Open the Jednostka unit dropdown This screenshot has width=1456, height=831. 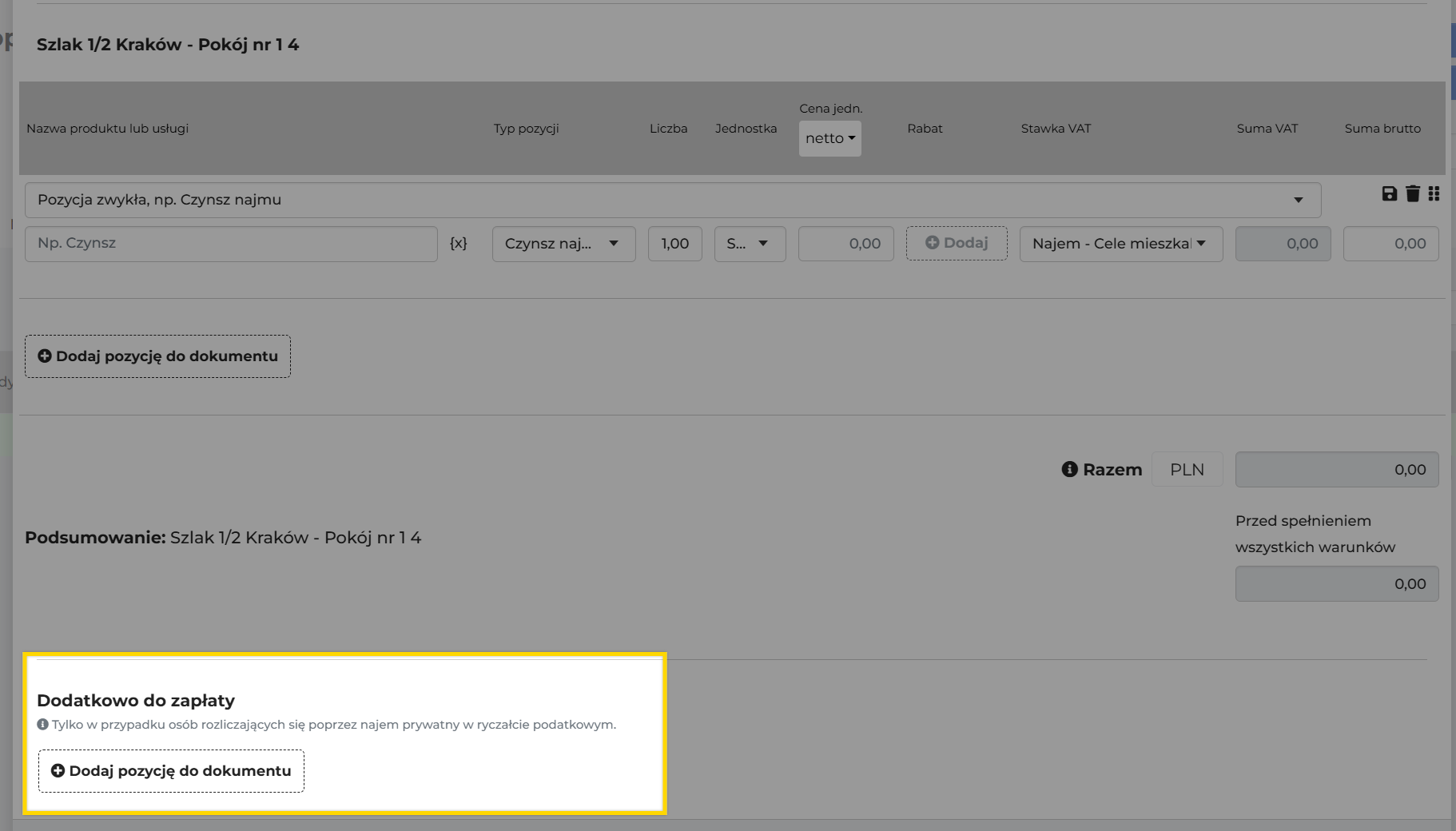click(x=750, y=244)
